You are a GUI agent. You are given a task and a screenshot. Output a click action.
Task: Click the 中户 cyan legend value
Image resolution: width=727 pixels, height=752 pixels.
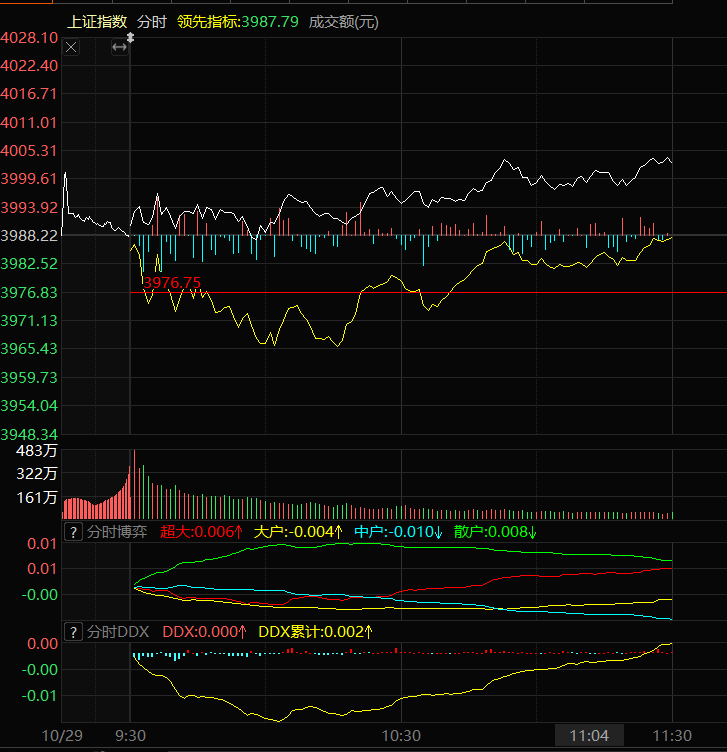point(397,532)
